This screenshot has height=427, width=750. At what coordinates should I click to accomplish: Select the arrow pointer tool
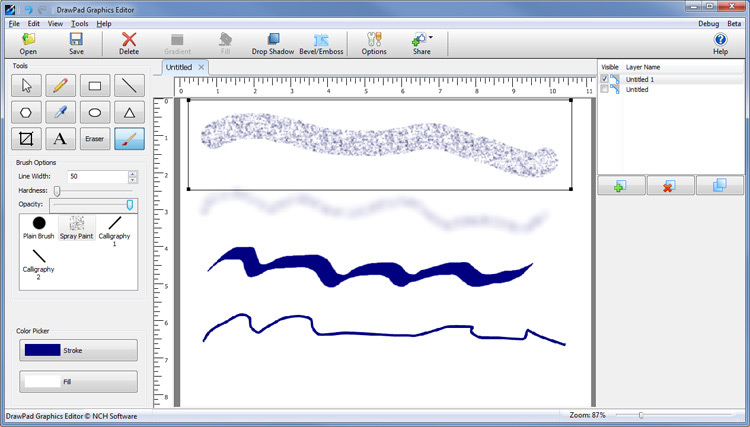[26, 86]
